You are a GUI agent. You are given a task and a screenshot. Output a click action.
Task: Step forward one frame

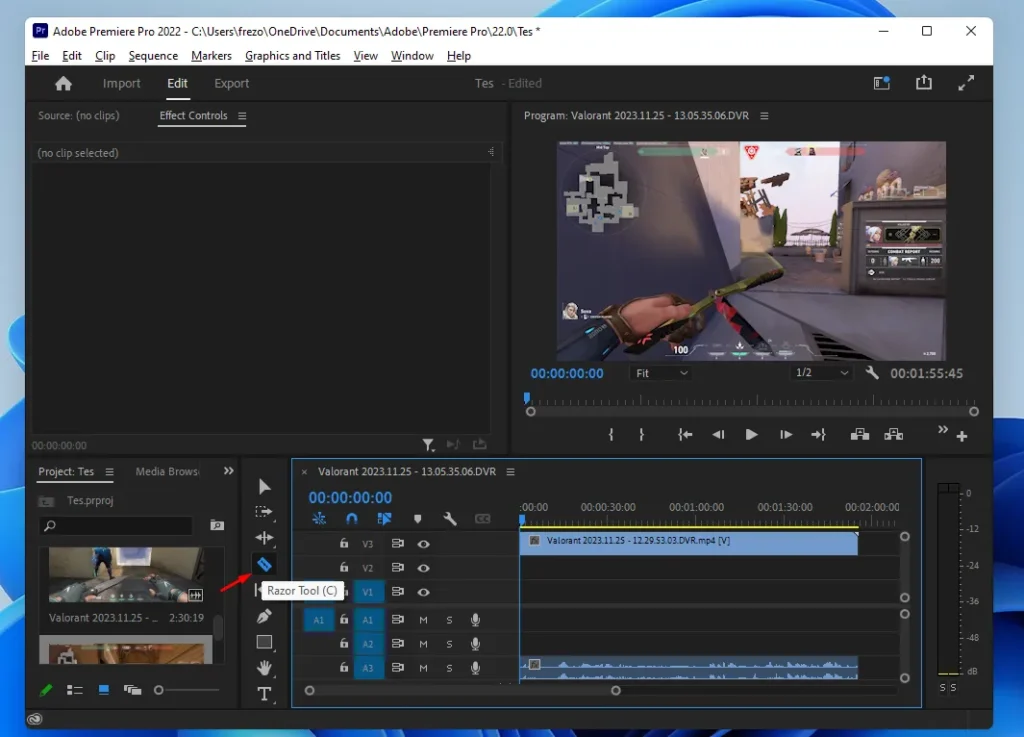[786, 435]
